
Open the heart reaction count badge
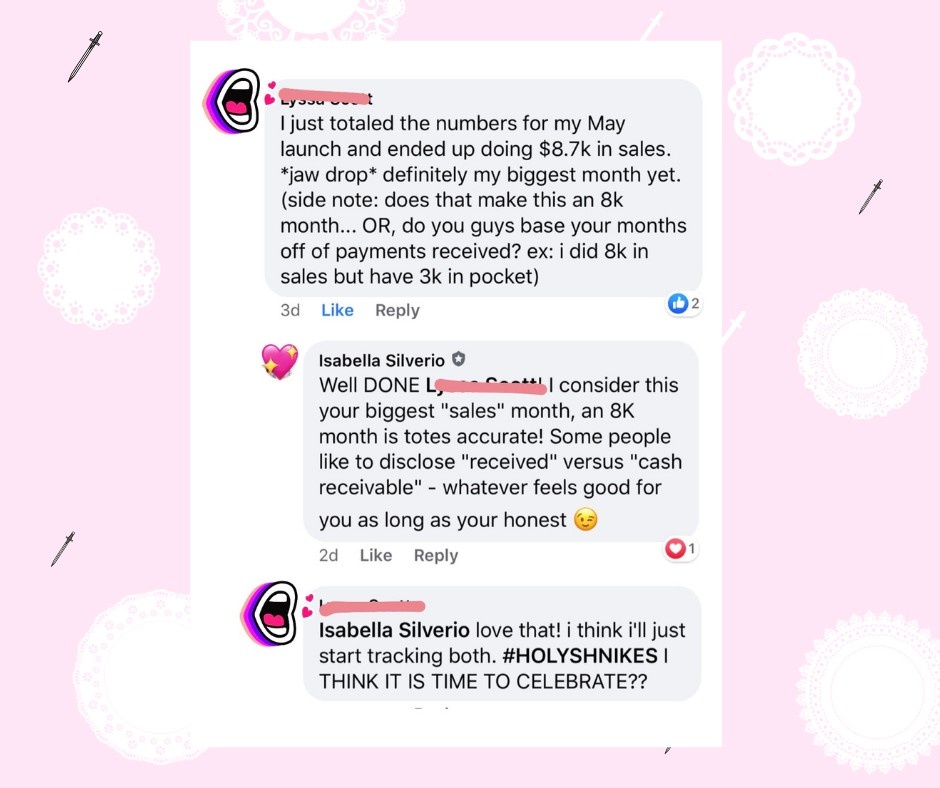coord(681,548)
